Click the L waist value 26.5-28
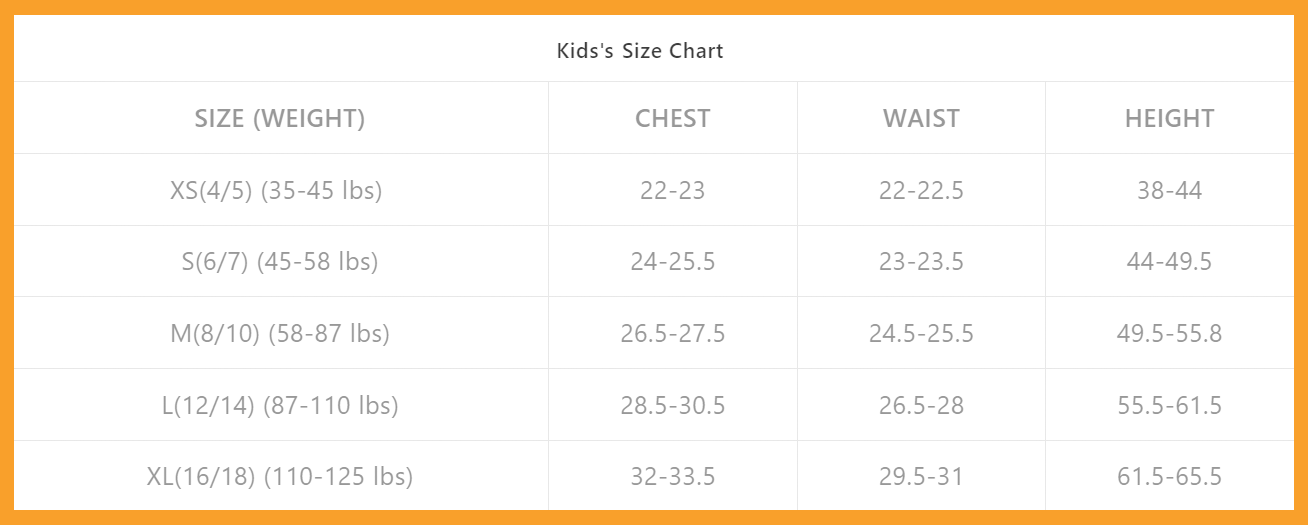This screenshot has height=525, width=1308. coord(921,405)
